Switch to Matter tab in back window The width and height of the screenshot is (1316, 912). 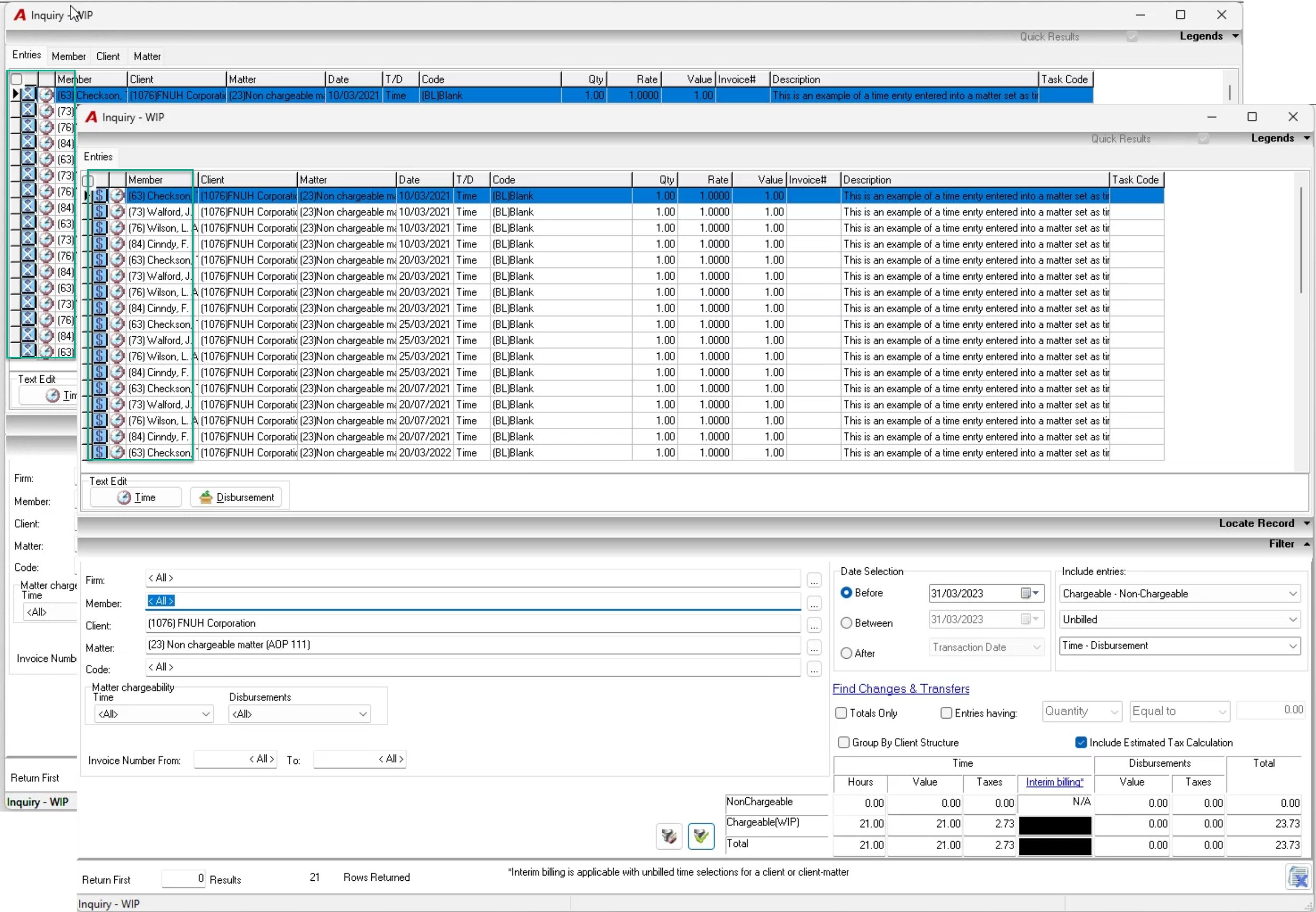pyautogui.click(x=147, y=56)
